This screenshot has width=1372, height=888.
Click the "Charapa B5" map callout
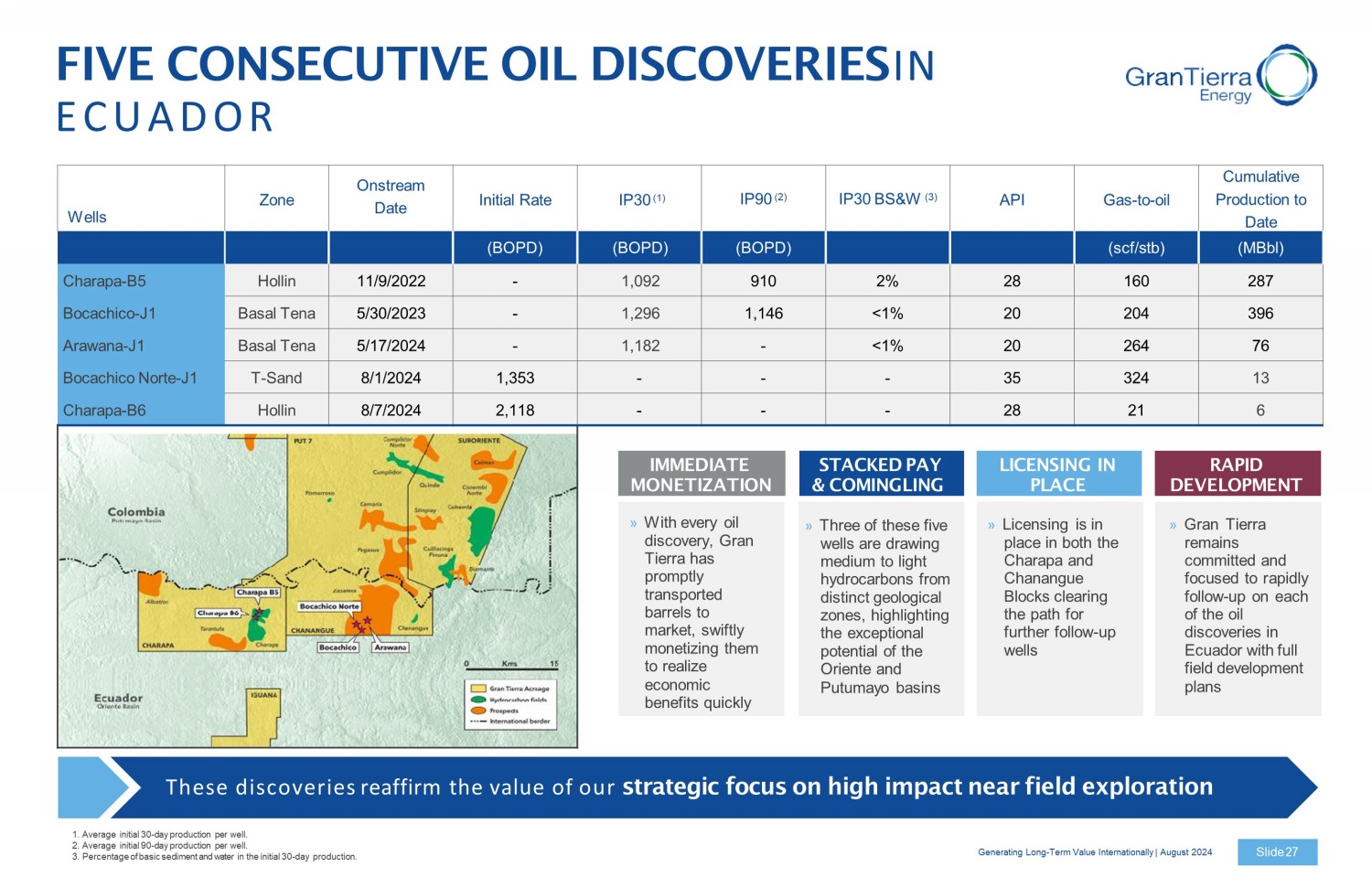coord(258,593)
